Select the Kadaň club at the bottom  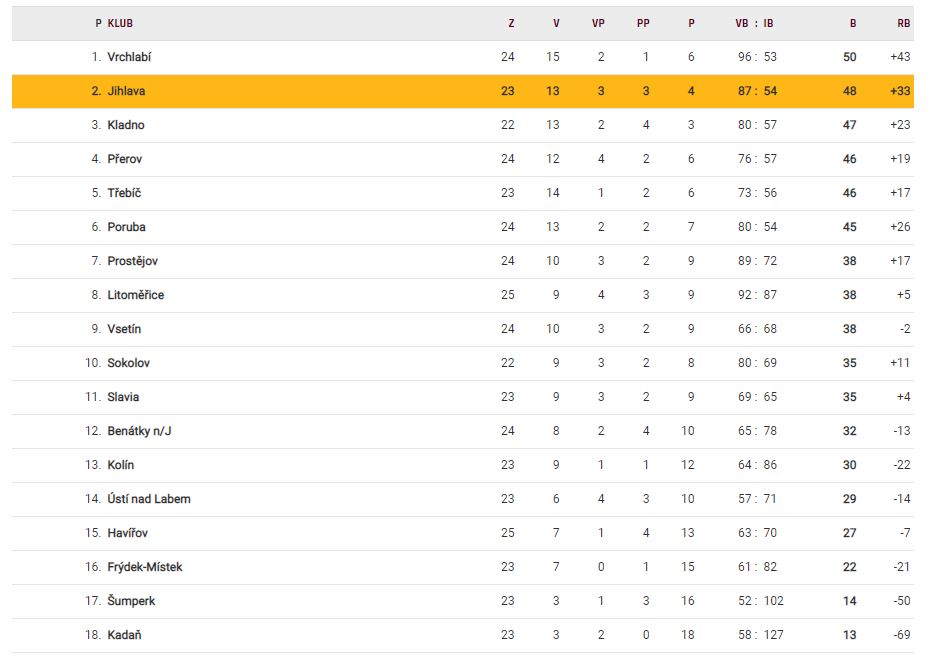pyautogui.click(x=124, y=635)
